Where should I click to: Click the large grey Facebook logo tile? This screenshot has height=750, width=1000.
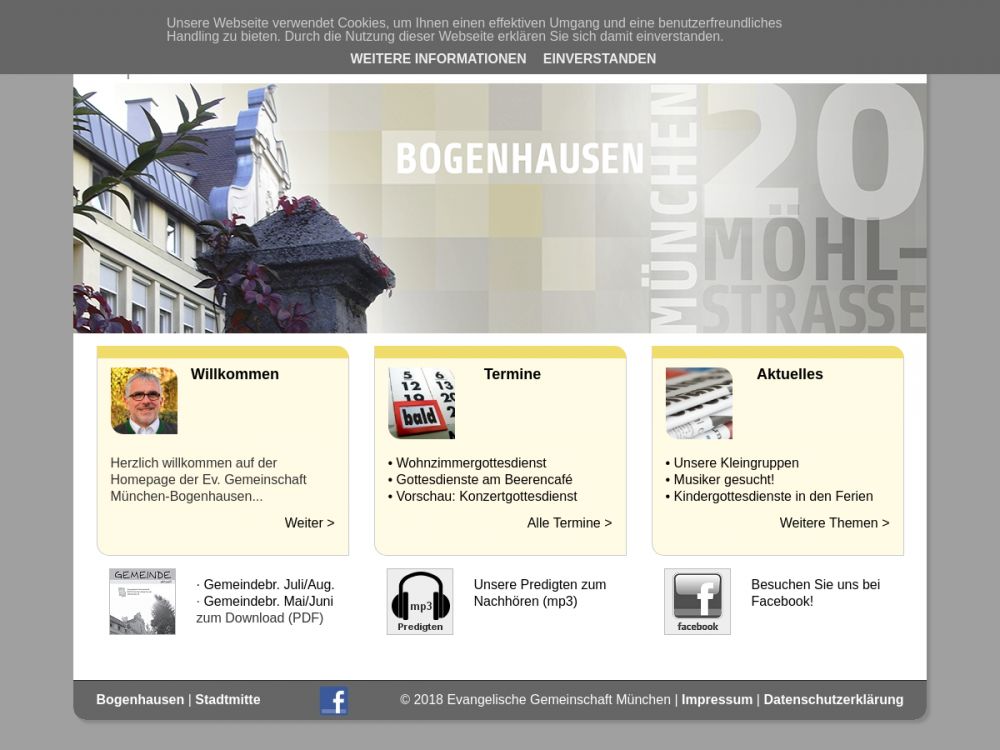(697, 601)
